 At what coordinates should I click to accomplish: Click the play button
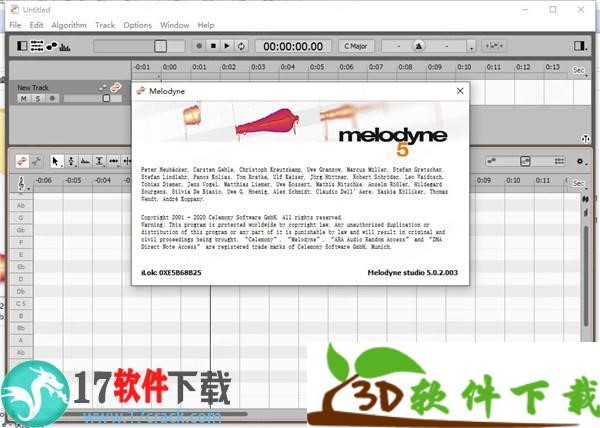227,46
